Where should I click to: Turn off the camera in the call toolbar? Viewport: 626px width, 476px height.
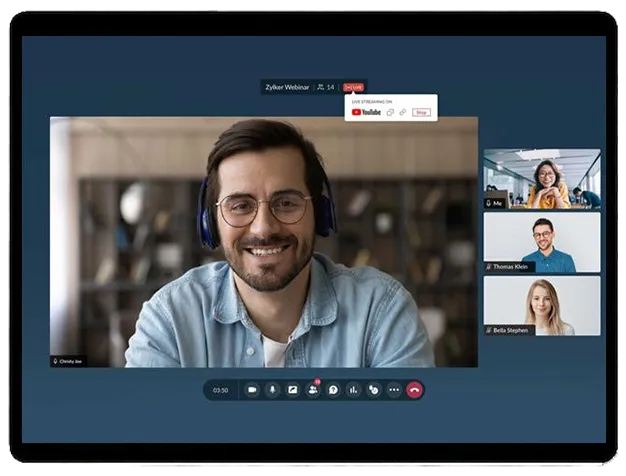click(252, 390)
